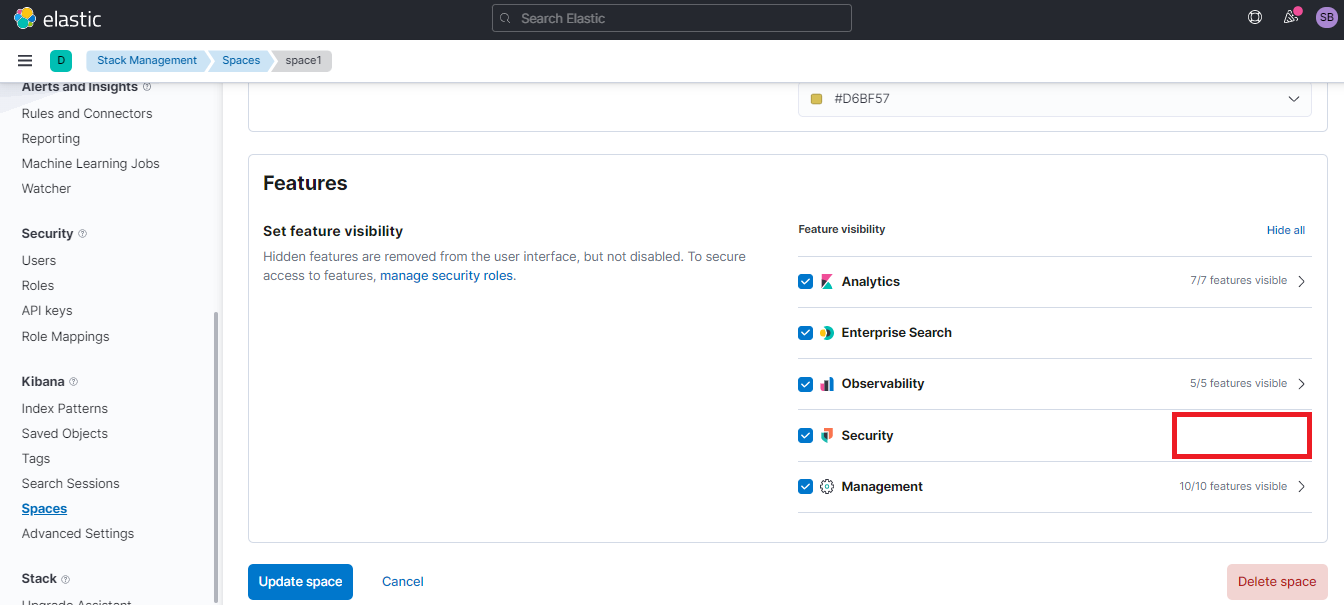Open Roles in sidebar

click(x=38, y=286)
